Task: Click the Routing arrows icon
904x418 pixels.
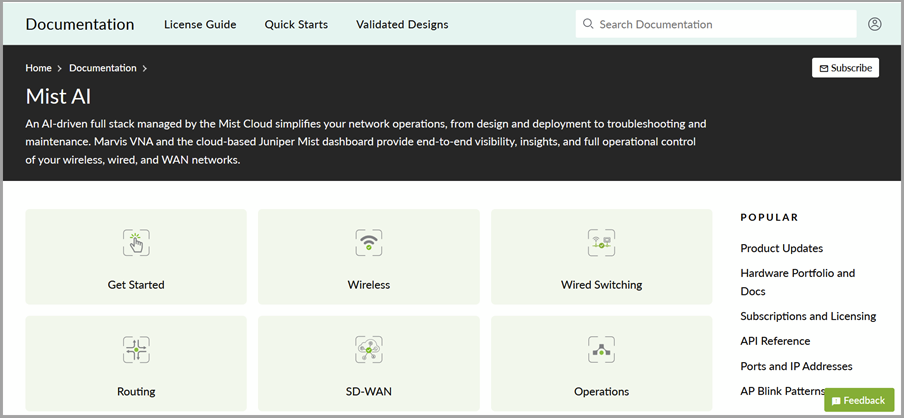Action: pos(136,349)
